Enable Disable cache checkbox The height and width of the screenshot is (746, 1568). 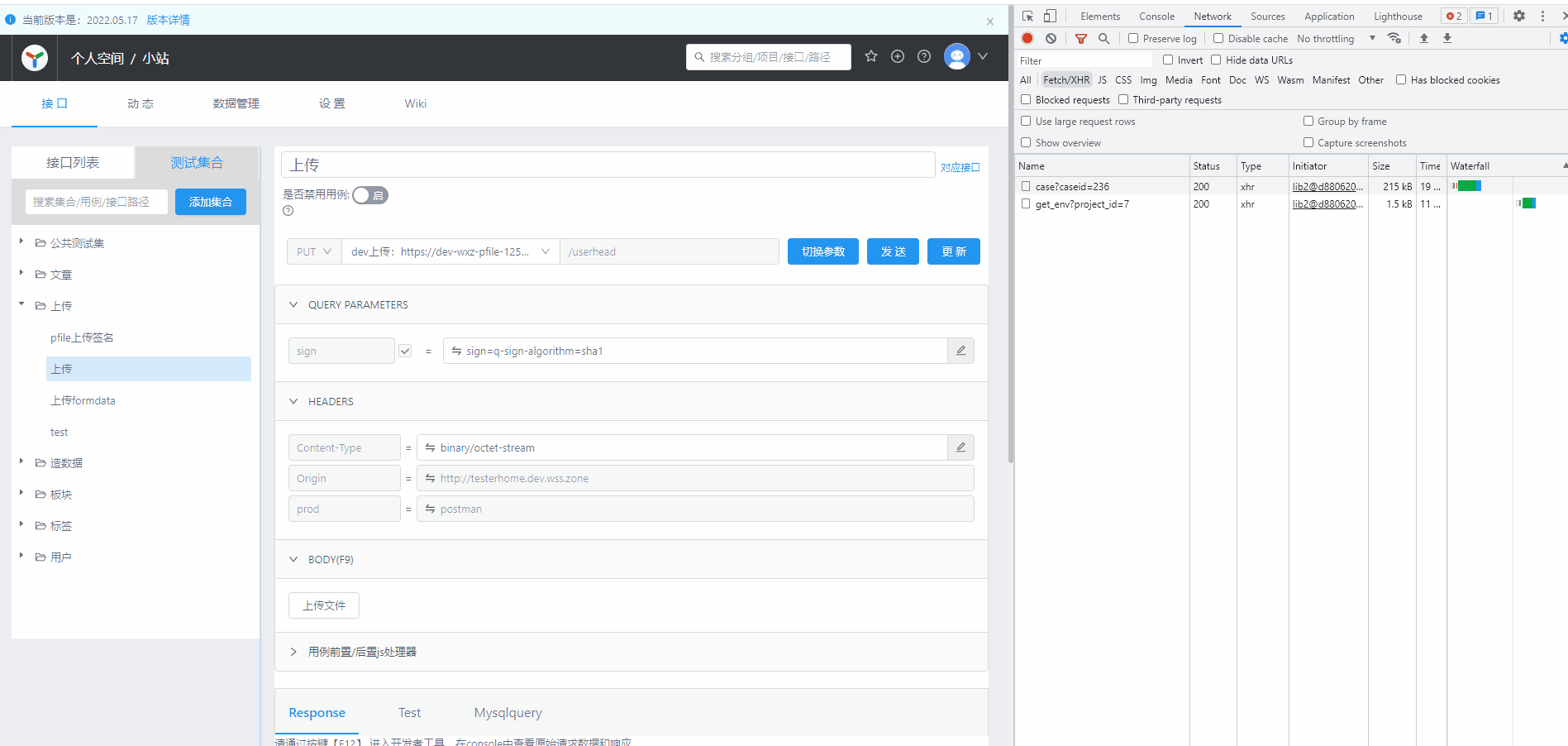pyautogui.click(x=1218, y=38)
